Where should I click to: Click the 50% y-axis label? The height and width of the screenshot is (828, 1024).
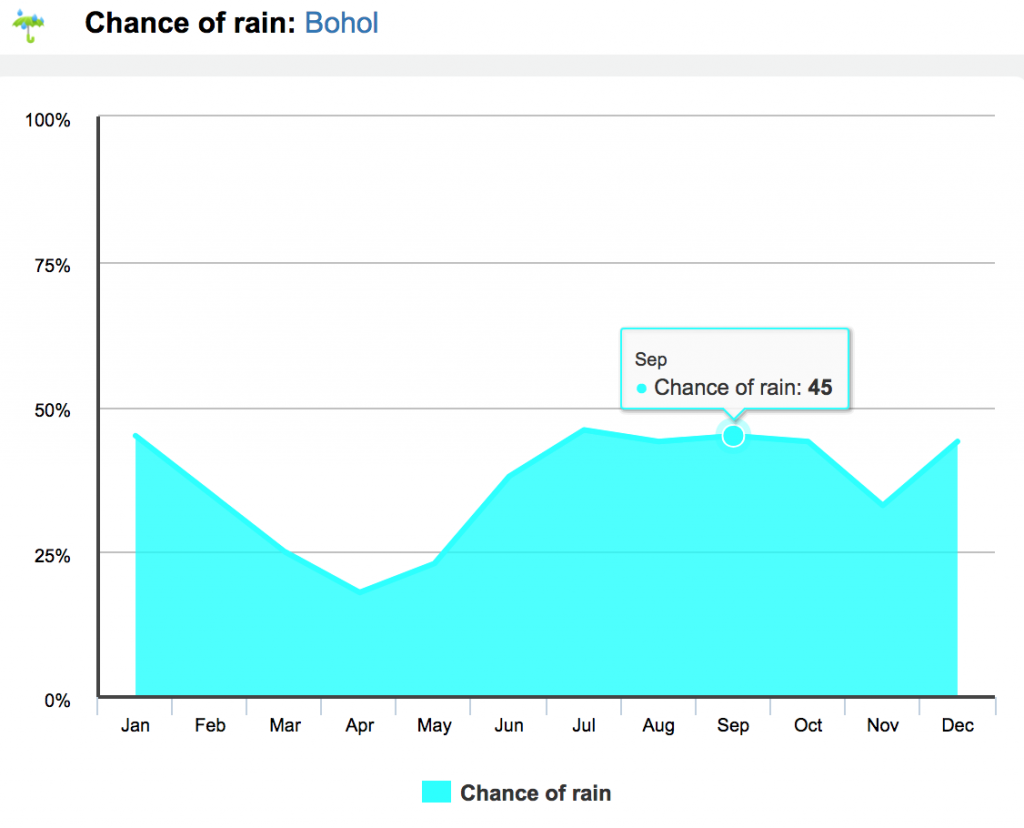51,410
